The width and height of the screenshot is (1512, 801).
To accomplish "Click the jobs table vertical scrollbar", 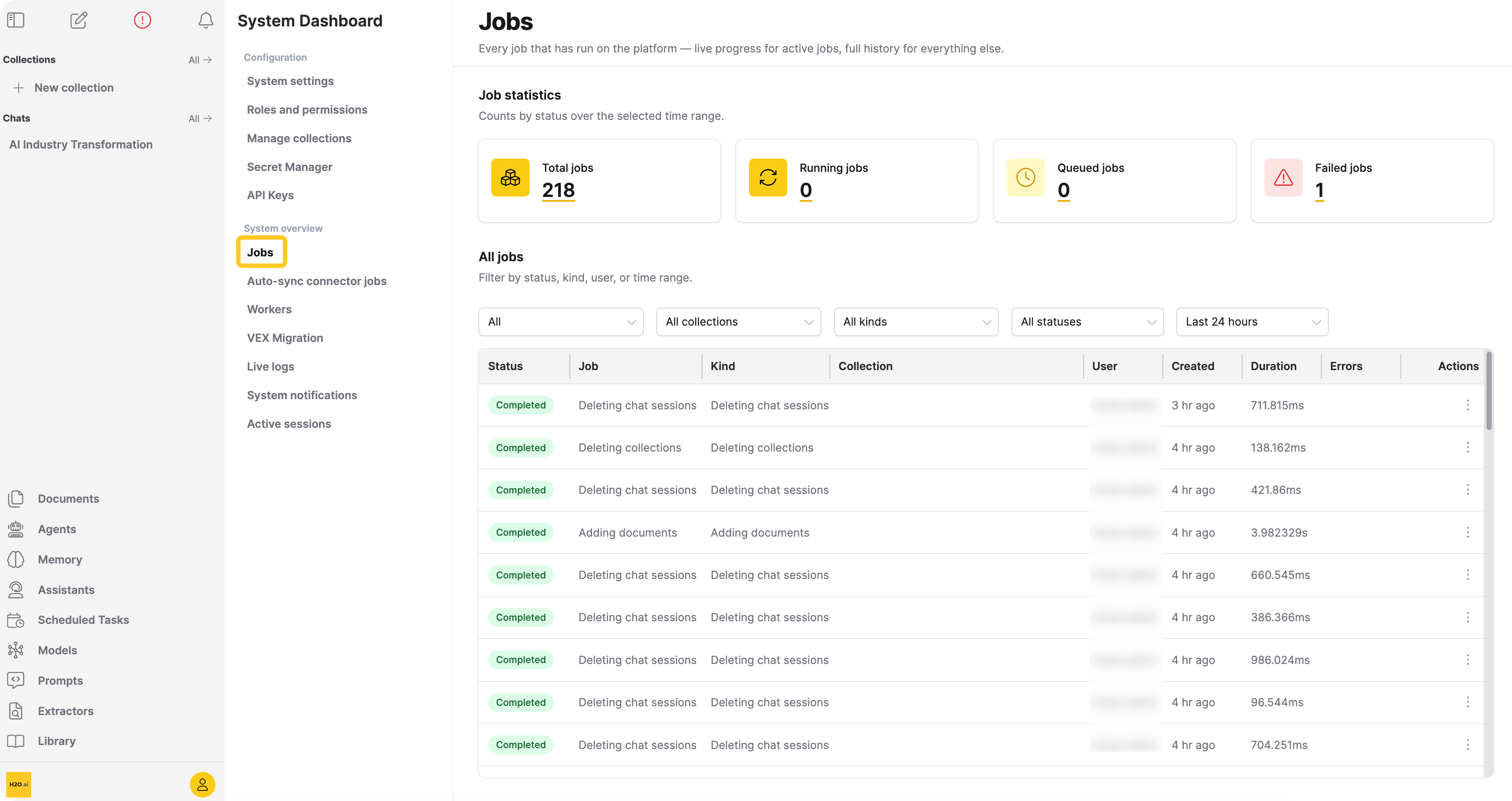I will click(1489, 391).
